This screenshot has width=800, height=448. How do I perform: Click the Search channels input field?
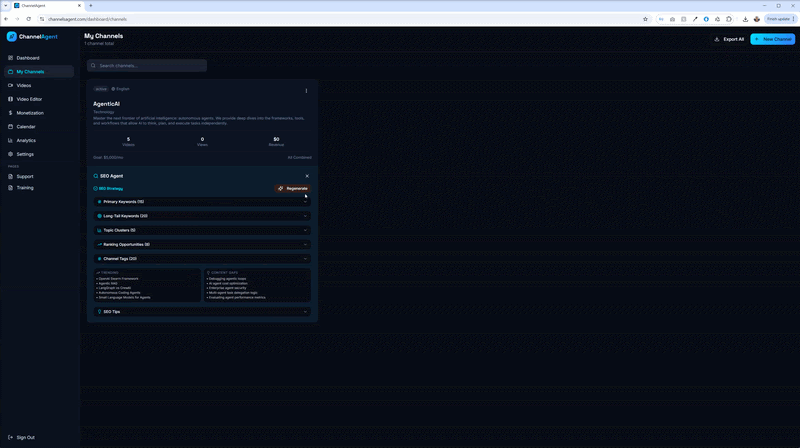150,66
